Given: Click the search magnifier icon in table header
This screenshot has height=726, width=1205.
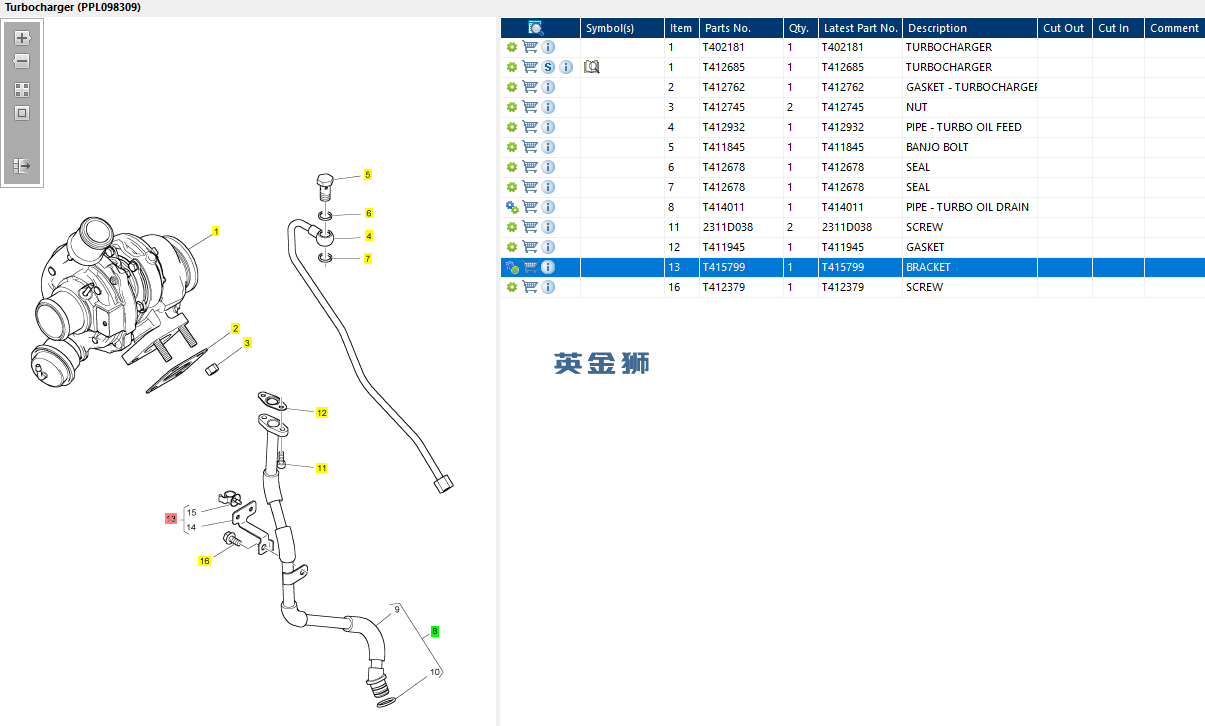Looking at the screenshot, I should 536,28.
